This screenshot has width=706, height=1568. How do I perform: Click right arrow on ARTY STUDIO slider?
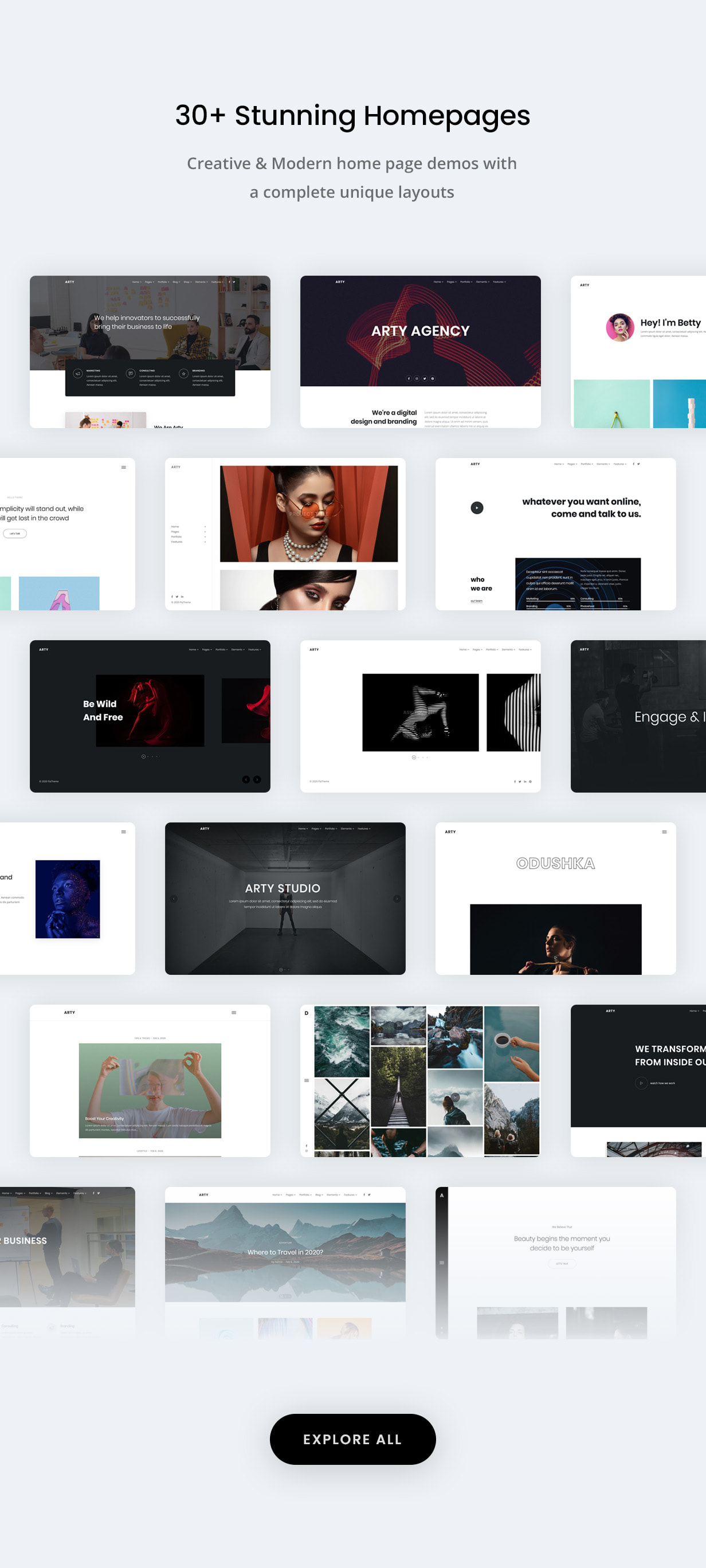pos(396,899)
